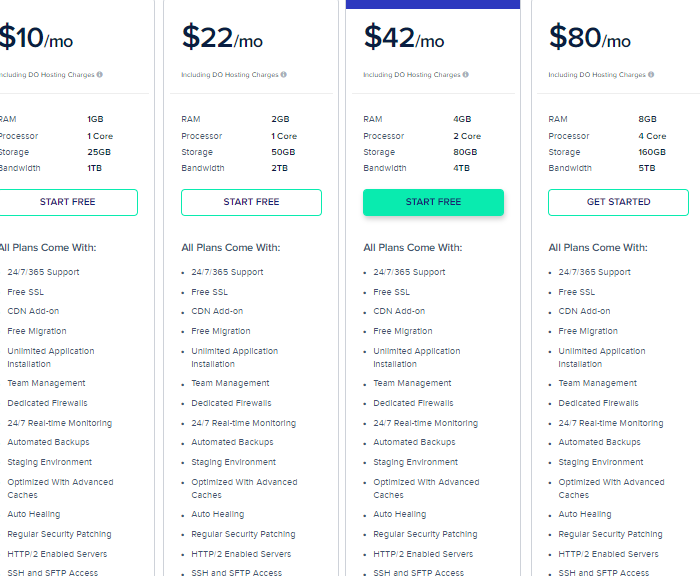Click 'Including DO Hosting Charges' under $42 plan

(412, 75)
